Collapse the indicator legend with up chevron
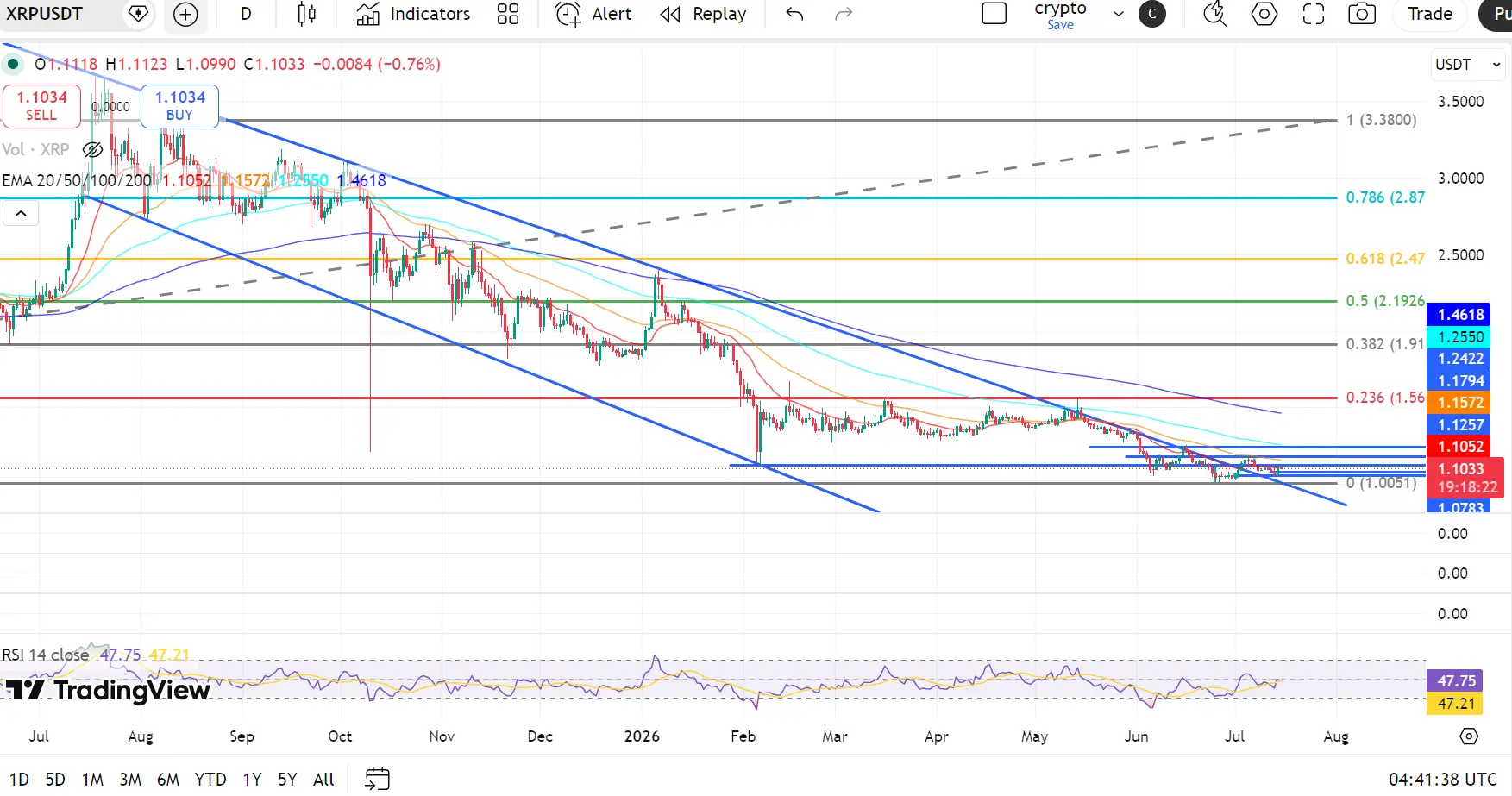The image size is (1512, 796). coord(21,213)
